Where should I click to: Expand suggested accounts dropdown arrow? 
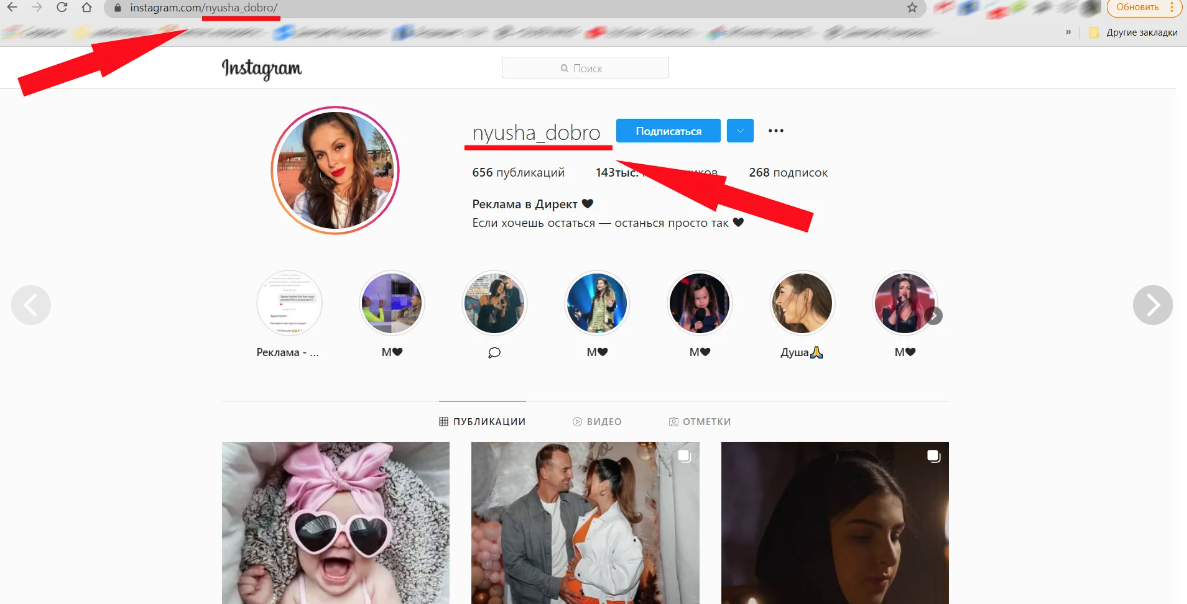[x=740, y=131]
